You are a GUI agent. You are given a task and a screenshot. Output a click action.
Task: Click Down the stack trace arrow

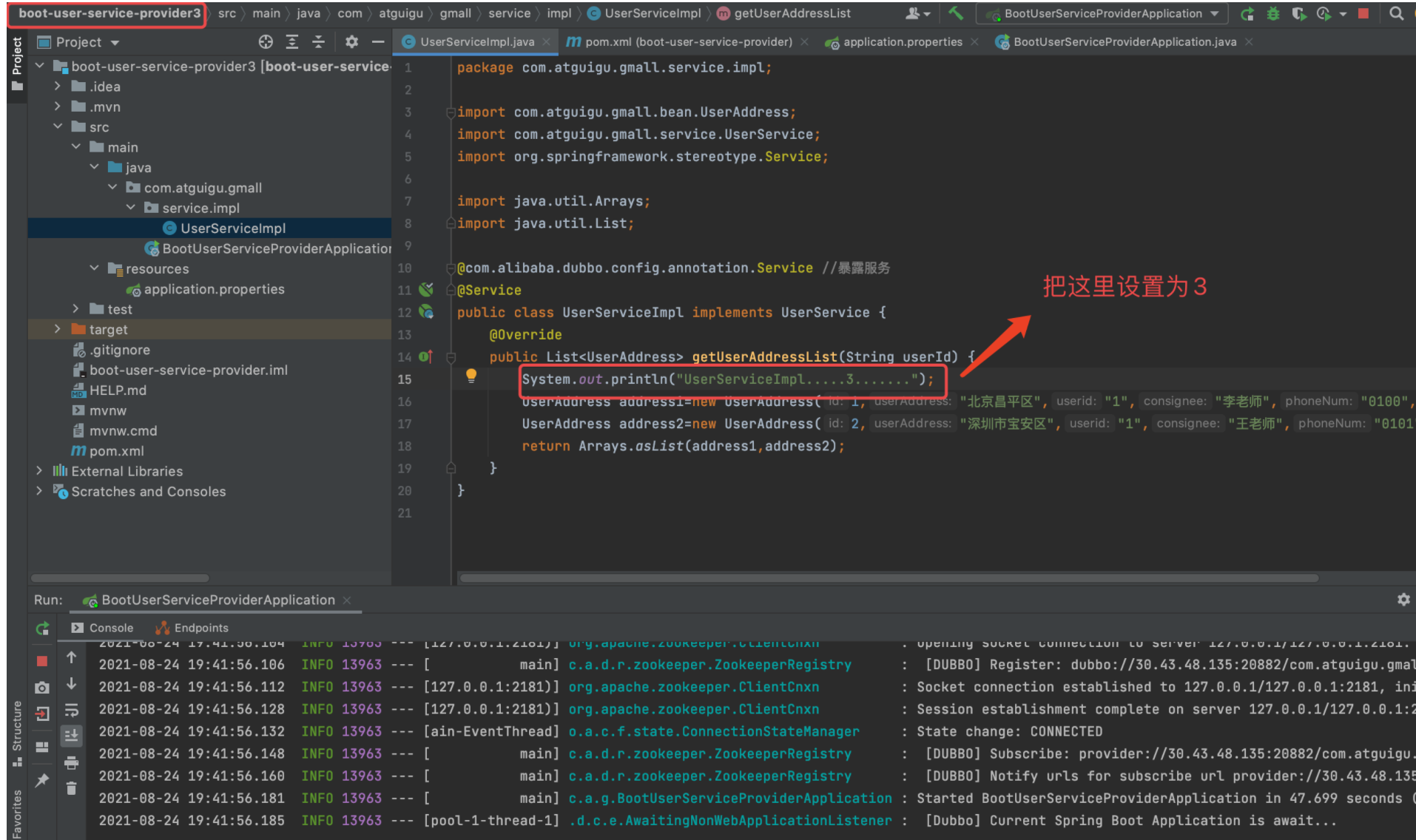pyautogui.click(x=71, y=684)
